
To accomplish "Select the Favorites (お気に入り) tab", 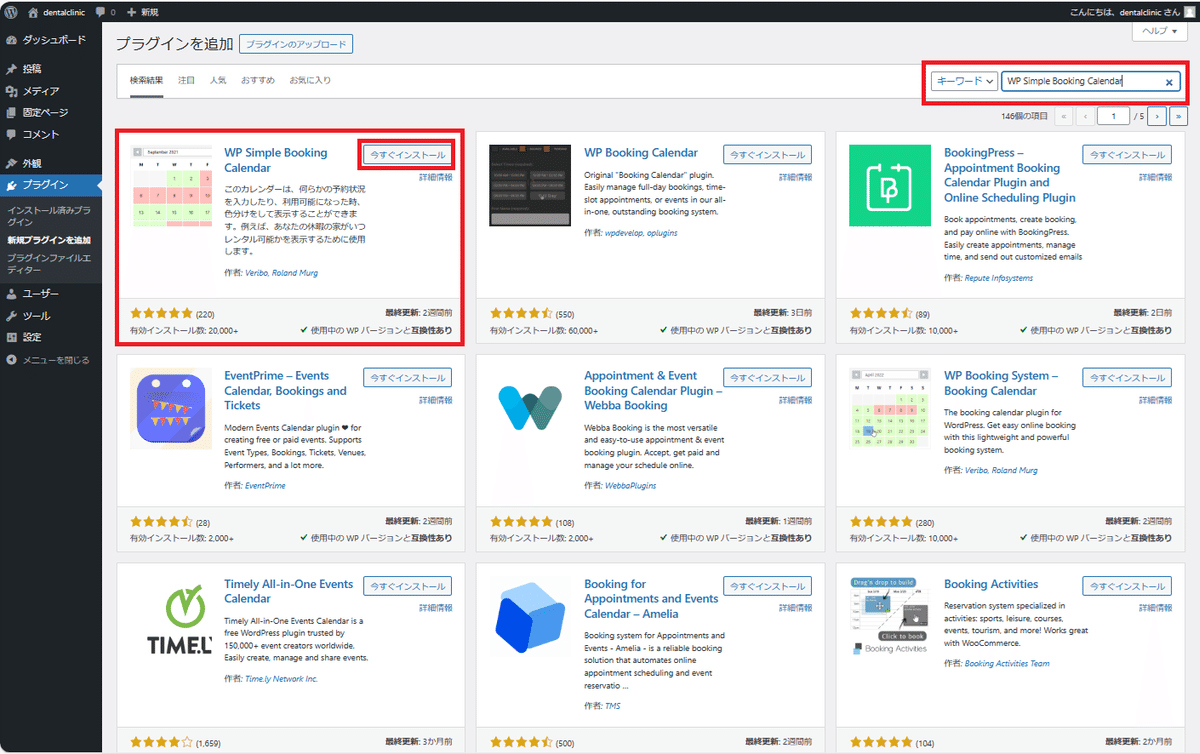I will (x=310, y=80).
